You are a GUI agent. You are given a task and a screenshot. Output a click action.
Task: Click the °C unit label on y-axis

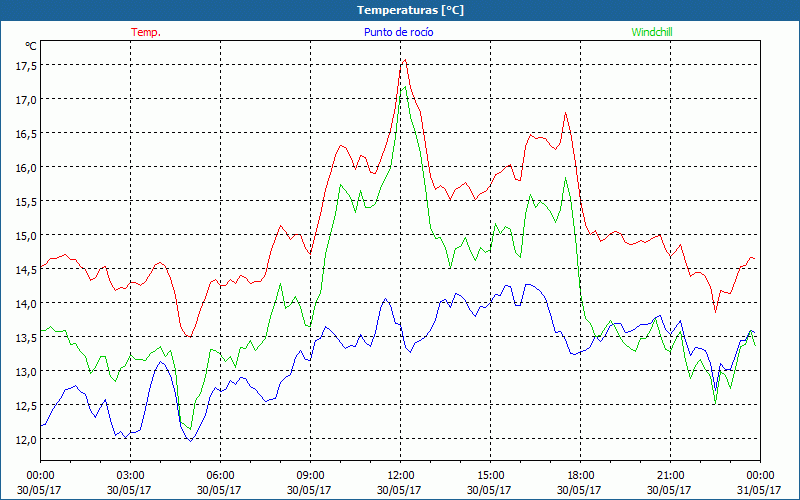pos(31,46)
